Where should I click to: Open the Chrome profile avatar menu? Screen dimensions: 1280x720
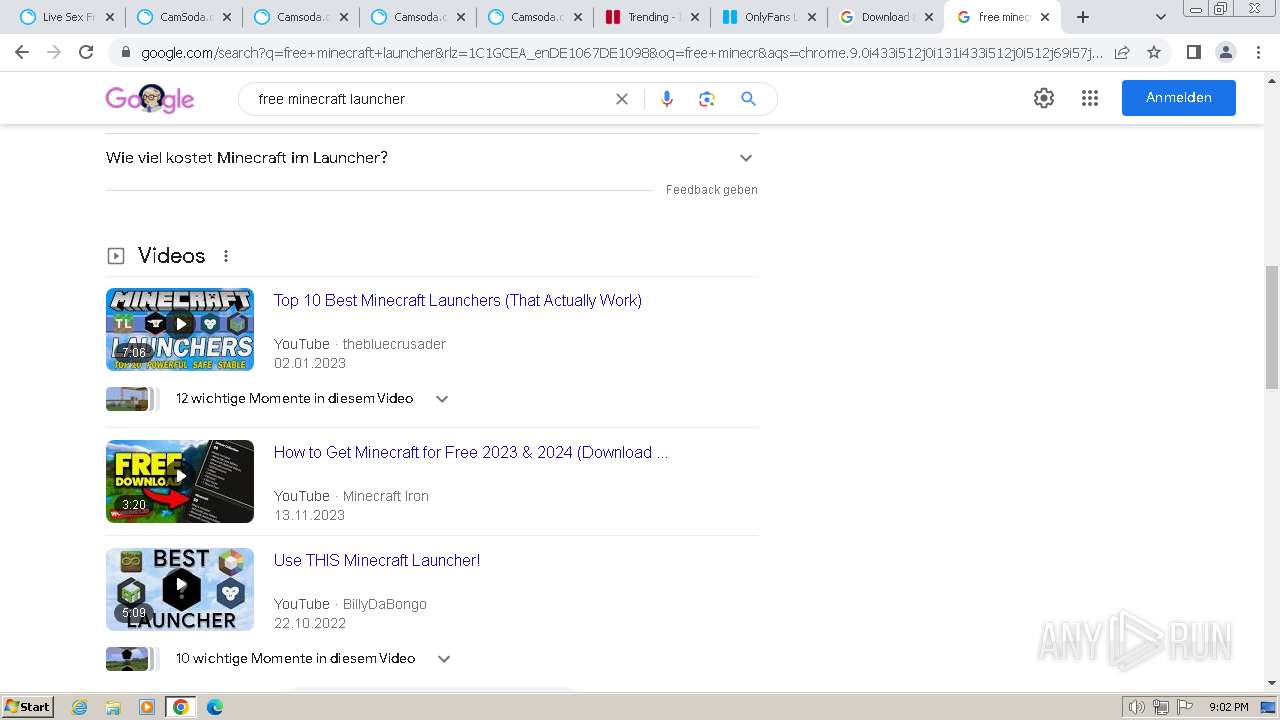1225,52
